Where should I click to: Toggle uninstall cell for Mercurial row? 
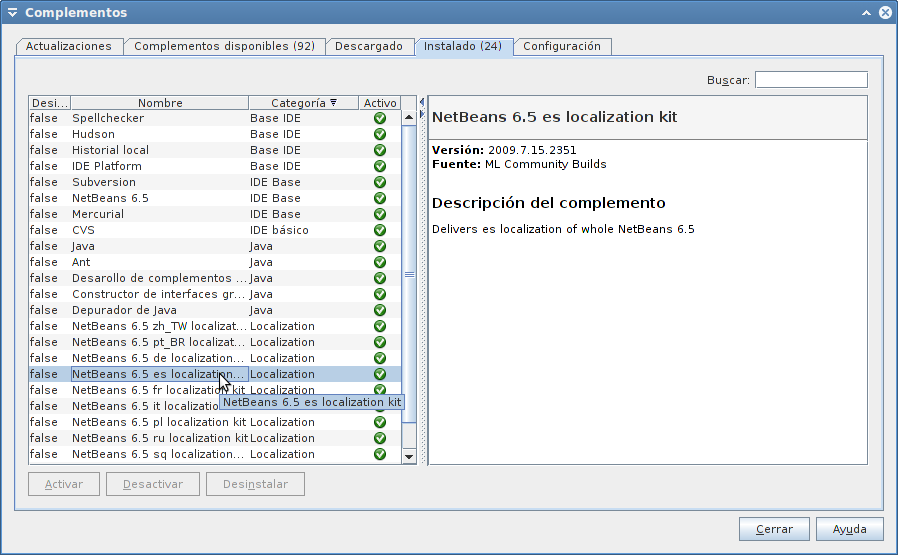(50, 214)
